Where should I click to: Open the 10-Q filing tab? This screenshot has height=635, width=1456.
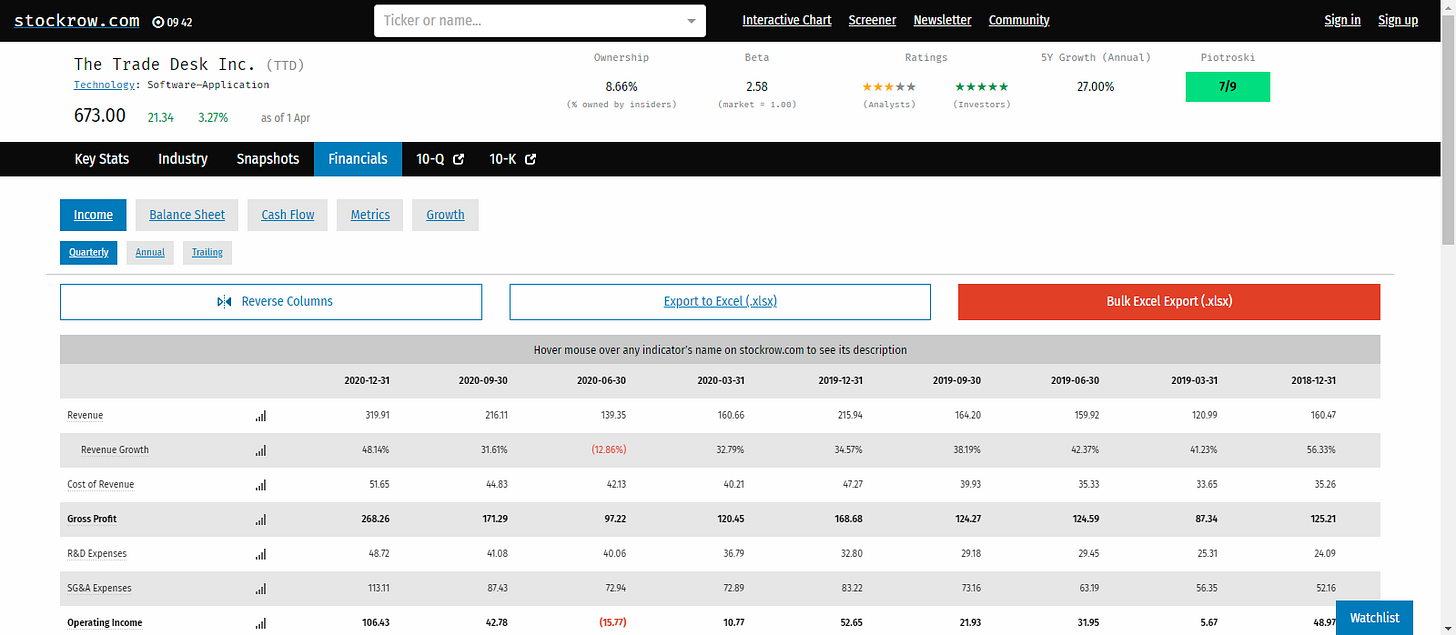tap(440, 159)
